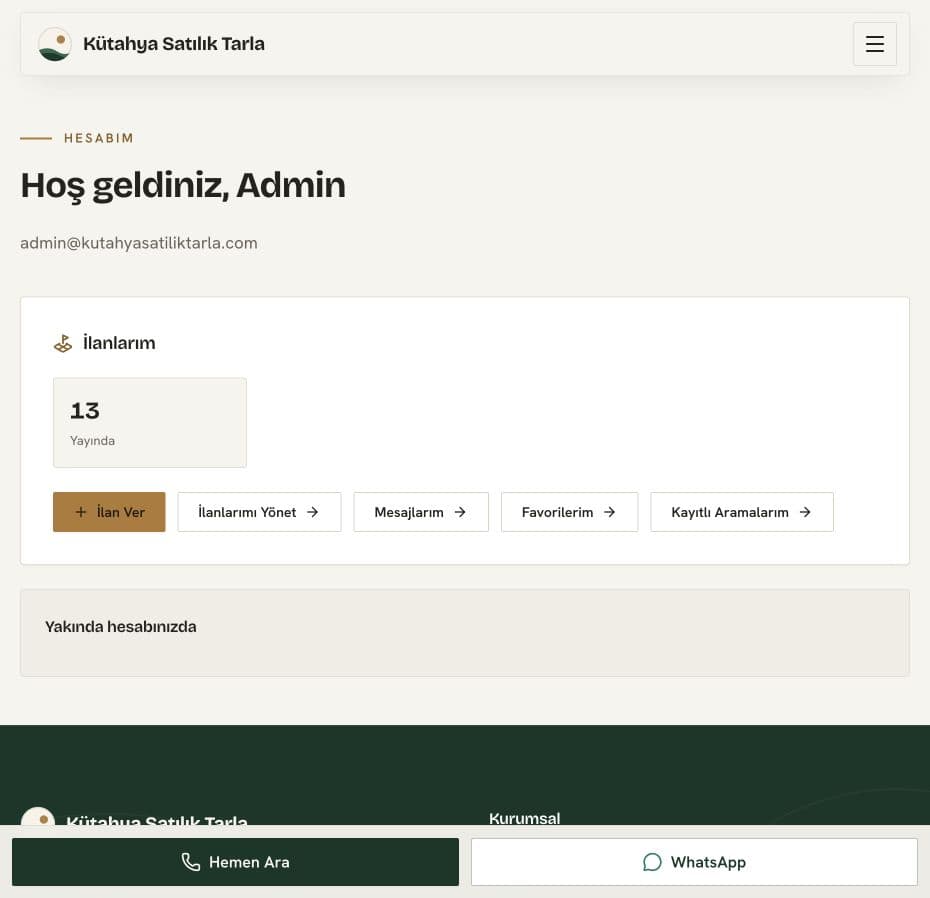Click the phone icon in Hemen Ara

click(x=190, y=862)
